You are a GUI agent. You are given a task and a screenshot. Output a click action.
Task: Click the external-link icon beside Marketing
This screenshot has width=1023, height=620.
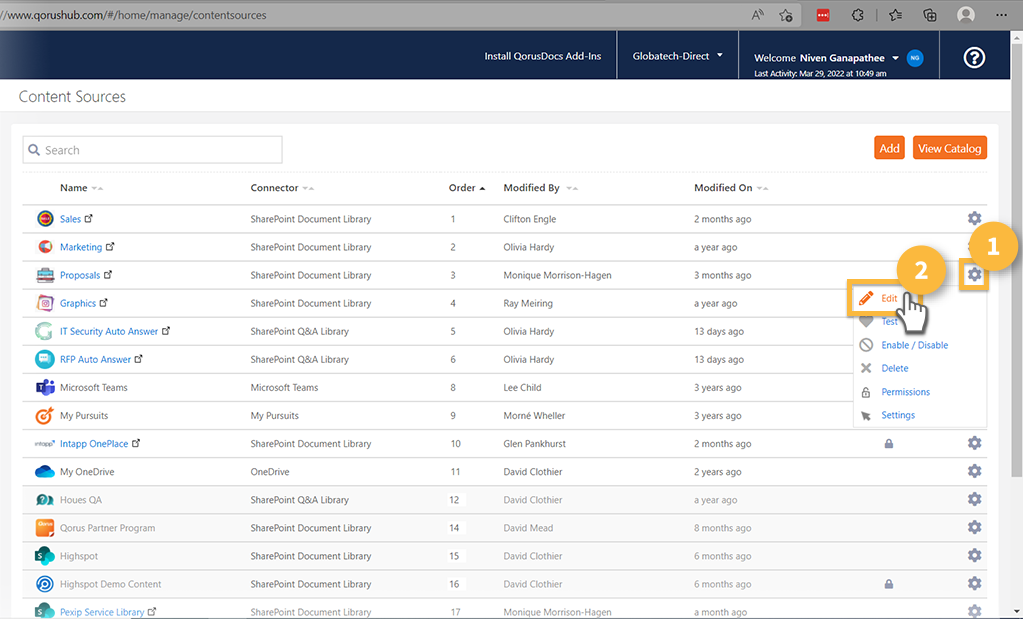tap(110, 247)
